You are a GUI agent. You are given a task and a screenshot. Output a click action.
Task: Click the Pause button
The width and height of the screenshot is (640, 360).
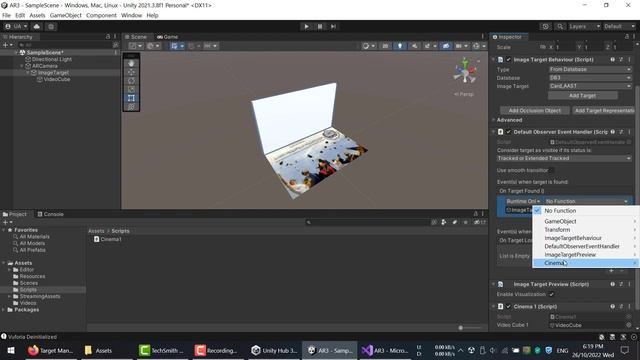pyautogui.click(x=320, y=27)
